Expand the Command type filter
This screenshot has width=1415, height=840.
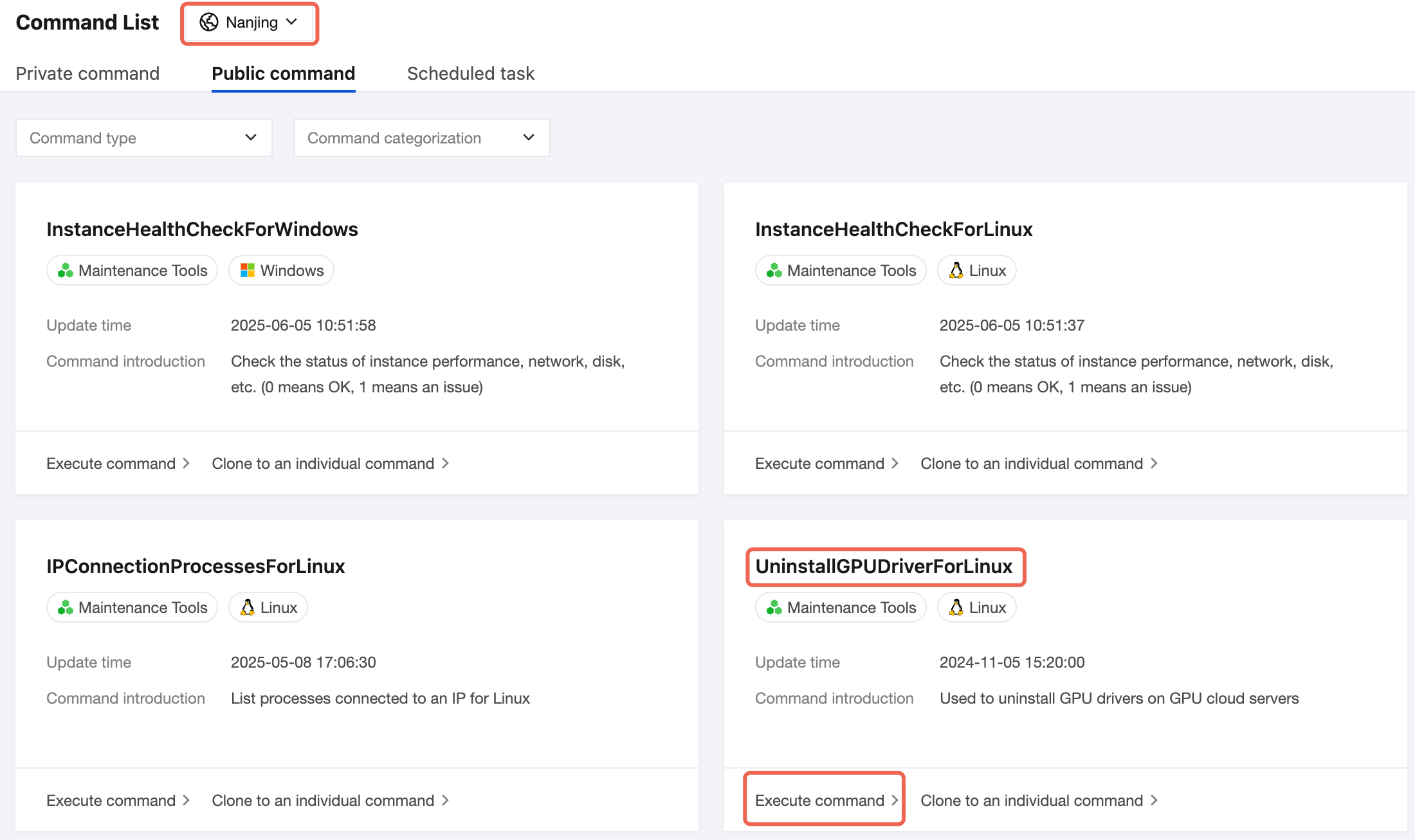tap(143, 138)
